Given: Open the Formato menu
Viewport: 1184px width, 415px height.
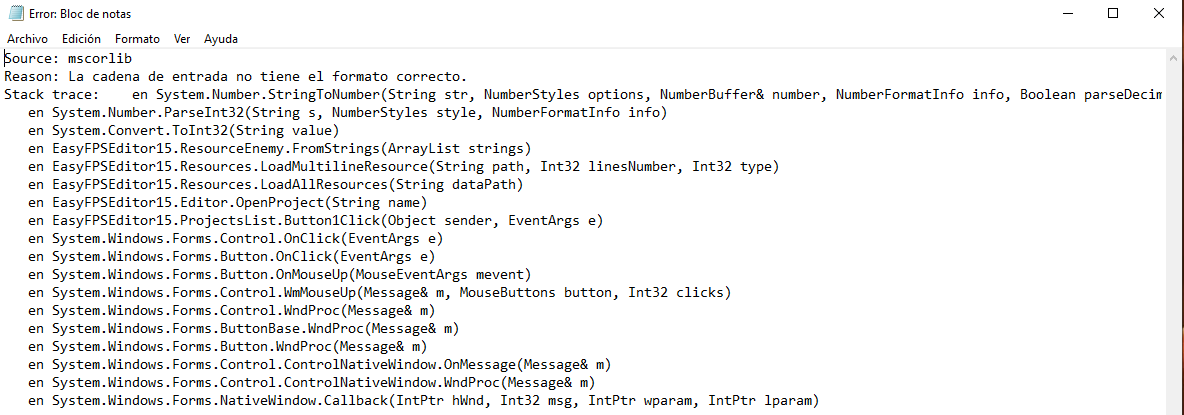Looking at the screenshot, I should [x=137, y=39].
